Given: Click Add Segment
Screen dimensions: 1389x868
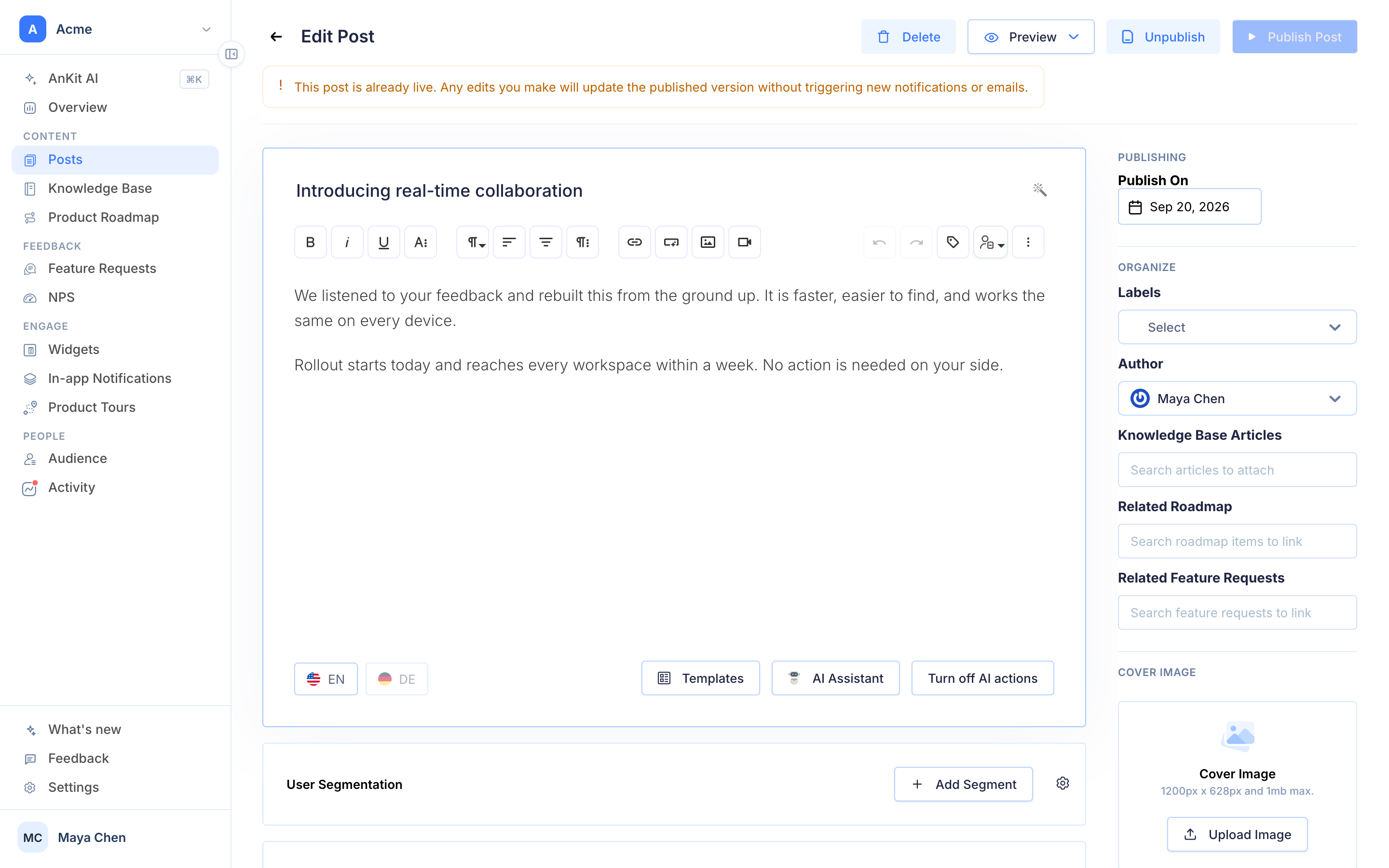Looking at the screenshot, I should [963, 784].
